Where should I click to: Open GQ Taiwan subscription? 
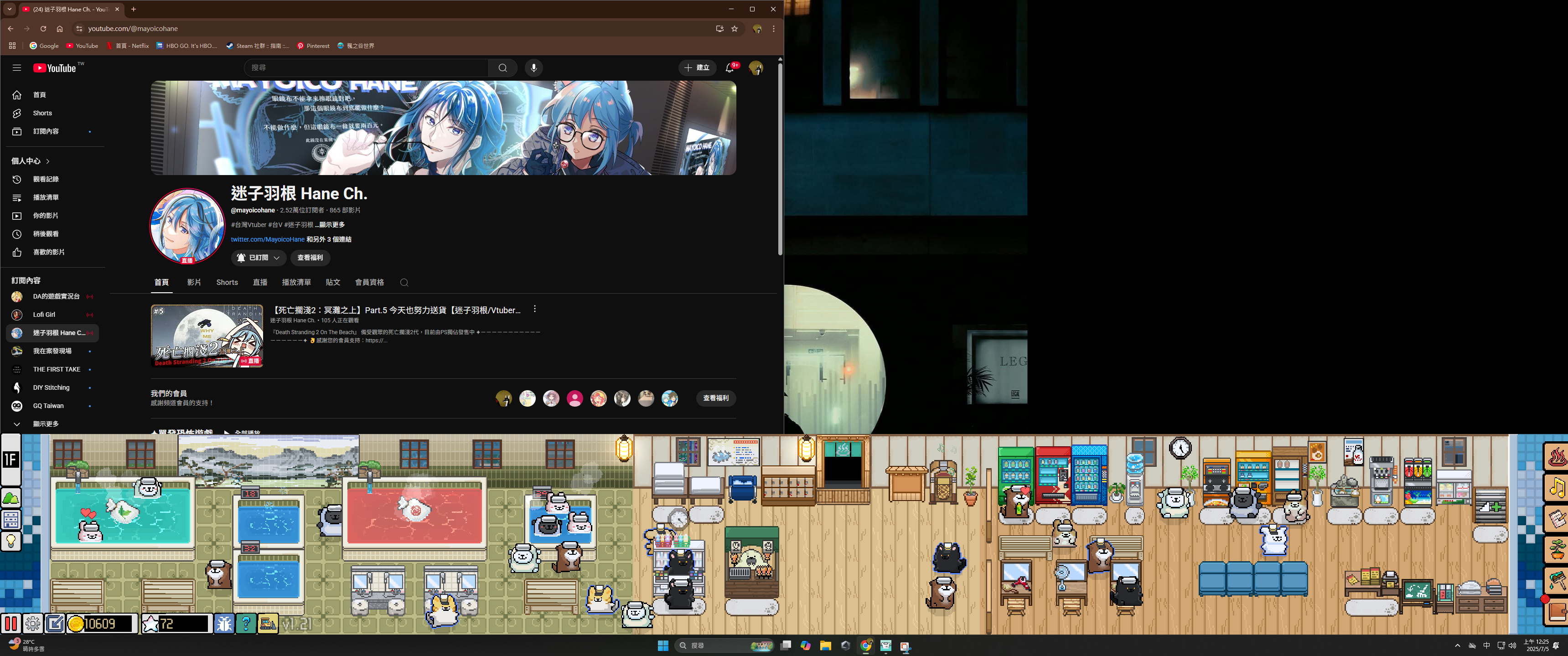[x=53, y=406]
